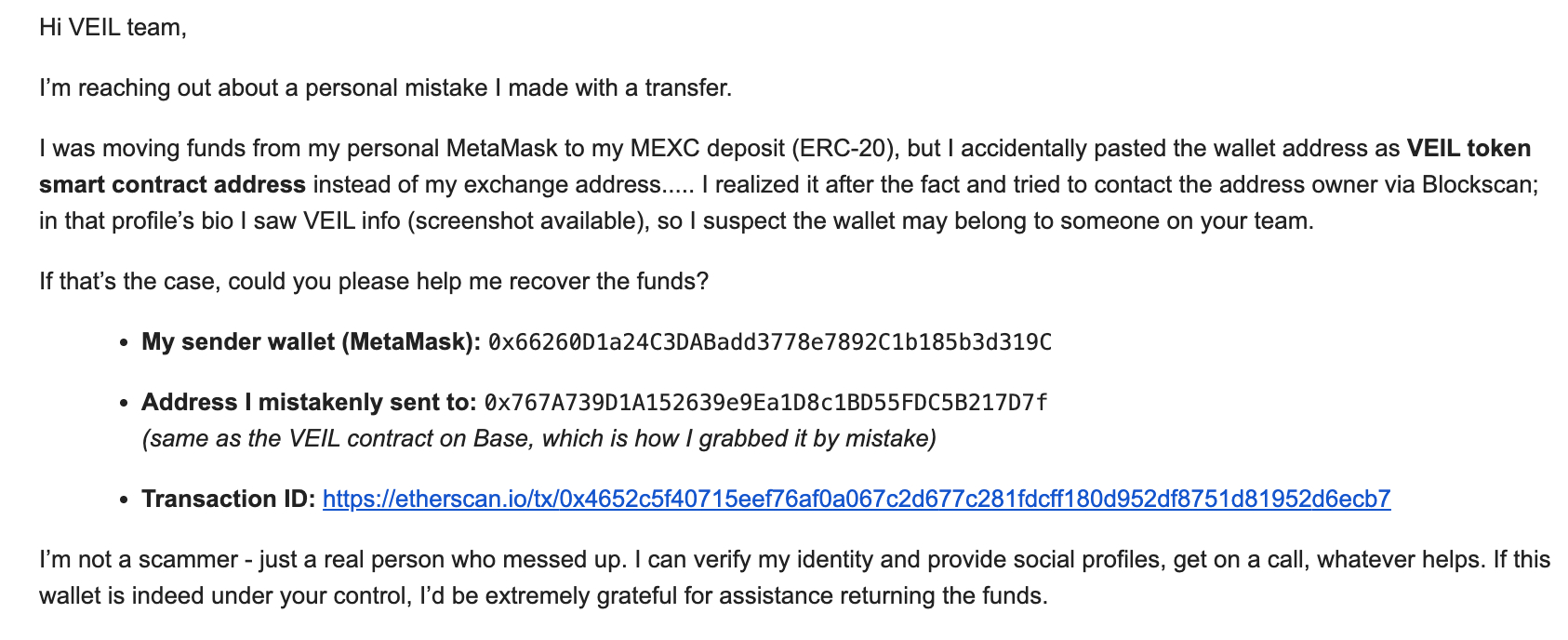Screen dimensions: 1568x640
Task: Click the "Address I mistakenly sent to:" label
Action: [x=309, y=403]
